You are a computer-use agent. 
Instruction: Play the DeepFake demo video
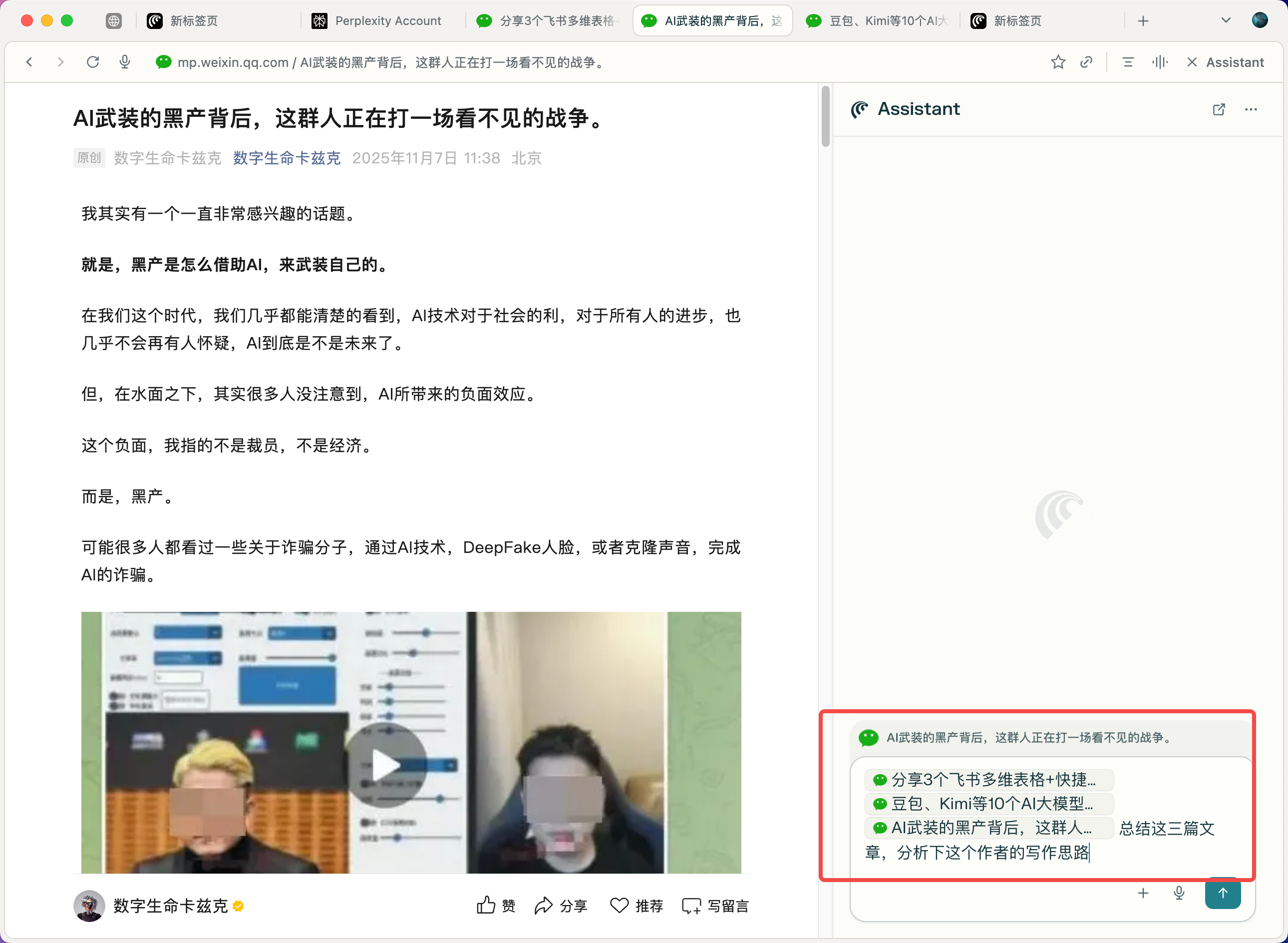pyautogui.click(x=385, y=764)
